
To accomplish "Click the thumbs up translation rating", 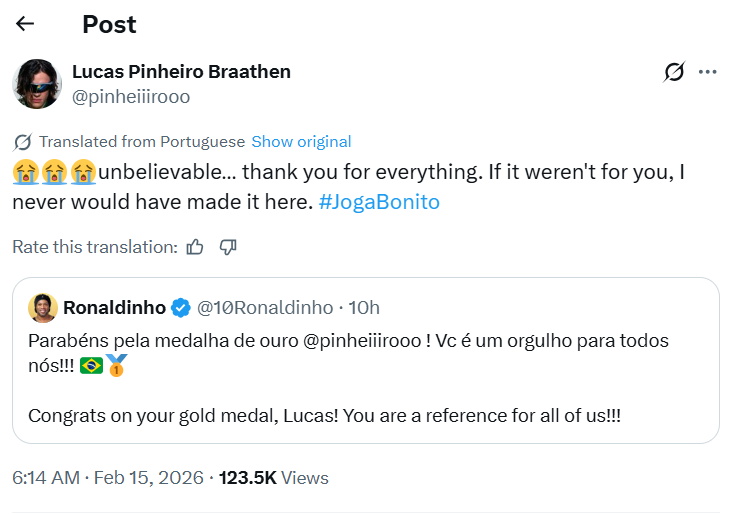I will point(195,246).
